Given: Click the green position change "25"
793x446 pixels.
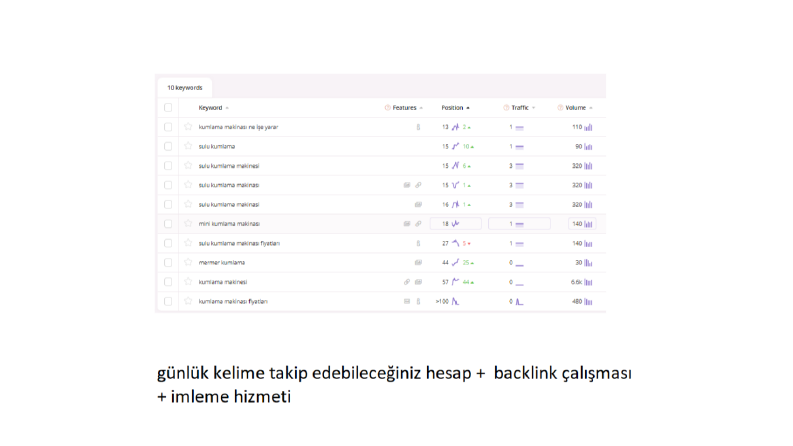Looking at the screenshot, I should click(466, 262).
